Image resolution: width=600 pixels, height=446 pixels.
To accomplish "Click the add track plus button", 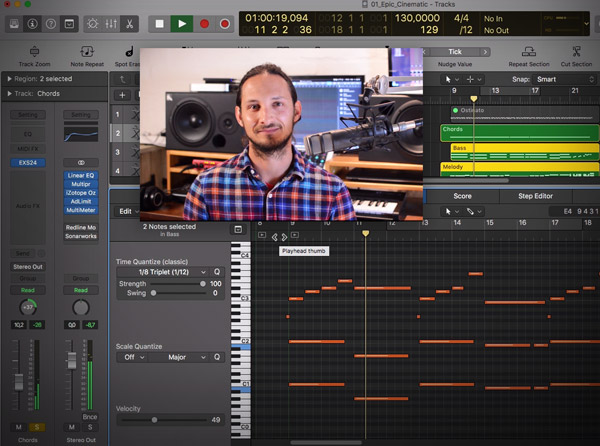I will pyautogui.click(x=122, y=95).
